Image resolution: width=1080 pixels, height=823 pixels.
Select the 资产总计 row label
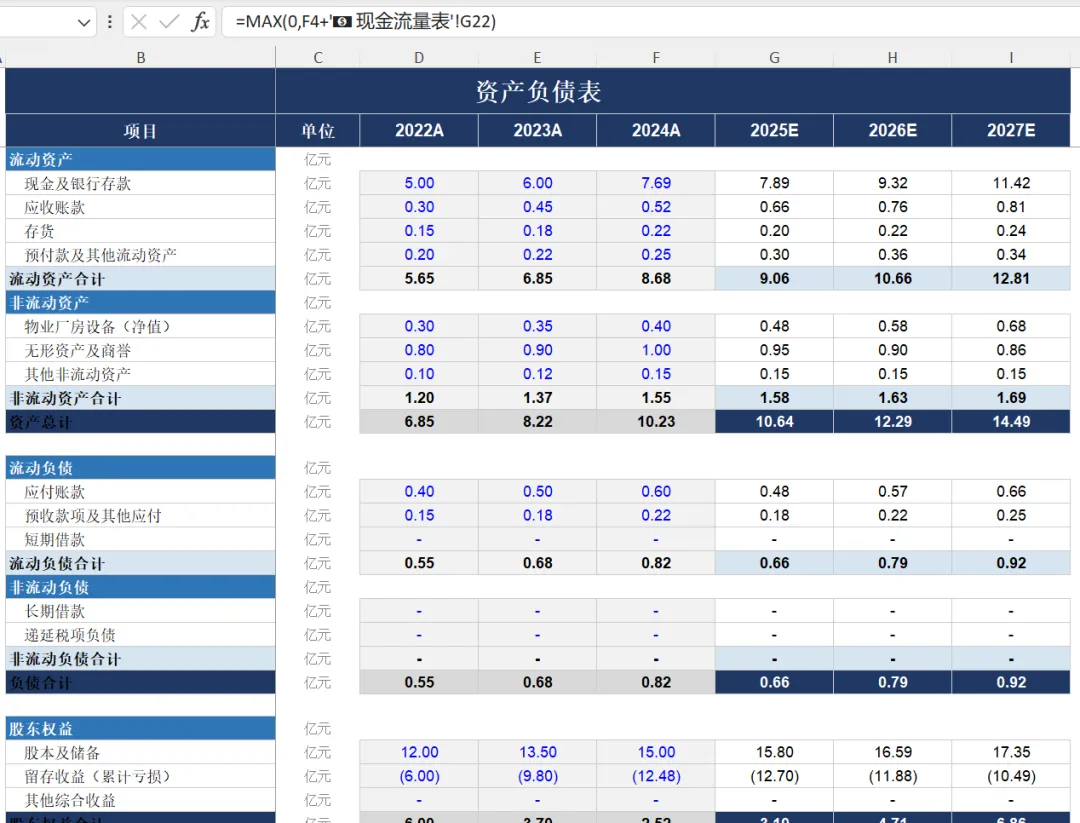point(141,422)
